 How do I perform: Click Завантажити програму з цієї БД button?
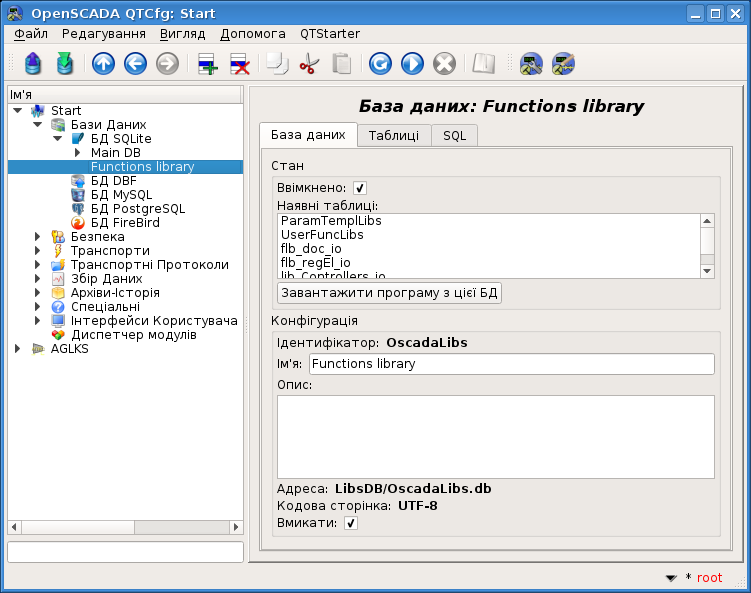389,293
